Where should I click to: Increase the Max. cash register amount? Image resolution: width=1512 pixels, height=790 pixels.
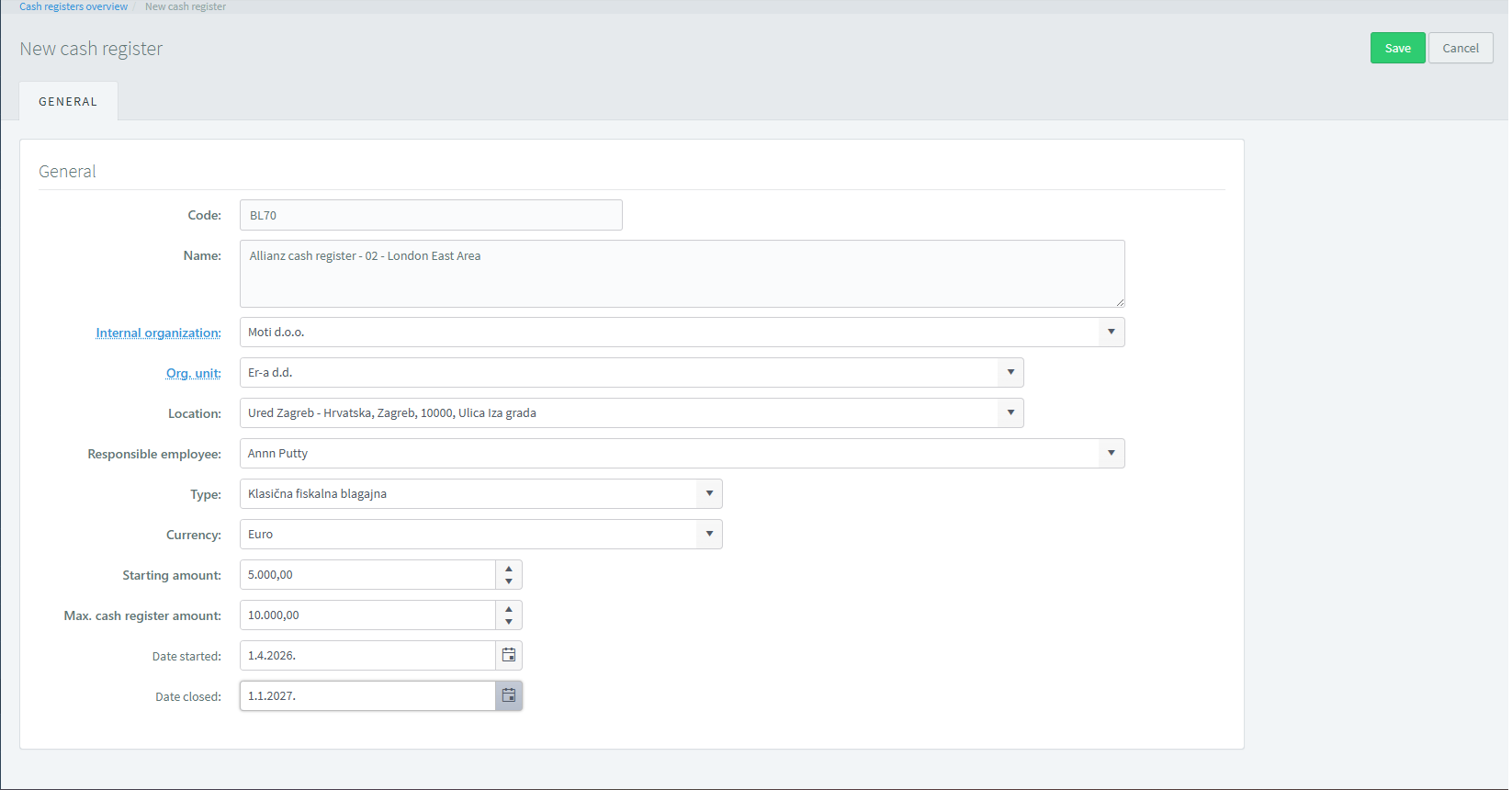point(509,609)
